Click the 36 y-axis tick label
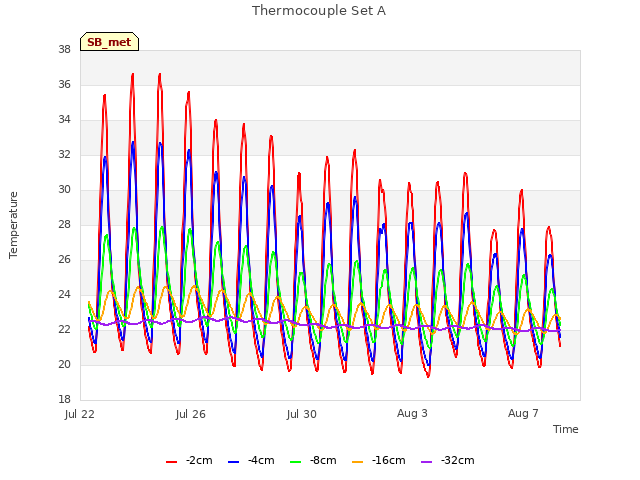Screen dimensions: 640x480 [x=64, y=85]
